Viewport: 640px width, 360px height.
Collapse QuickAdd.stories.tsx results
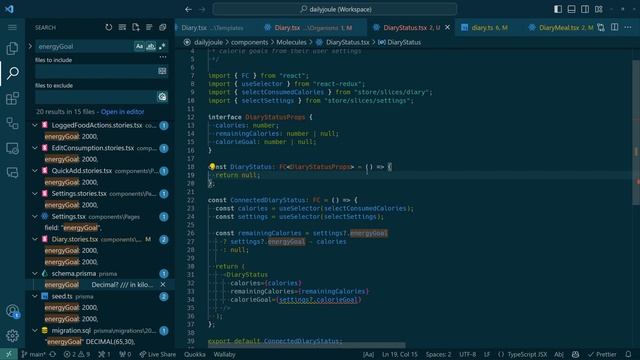[35, 171]
